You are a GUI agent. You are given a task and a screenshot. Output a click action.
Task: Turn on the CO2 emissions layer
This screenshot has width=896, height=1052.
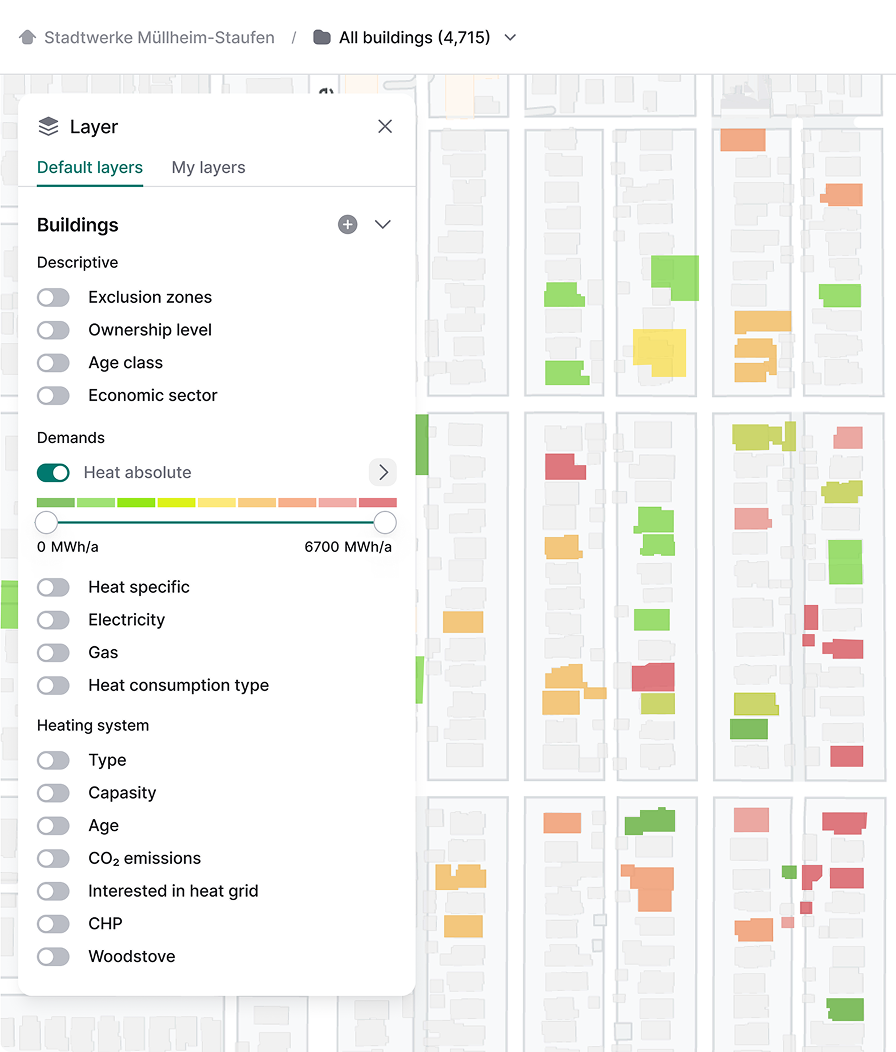pos(53,858)
